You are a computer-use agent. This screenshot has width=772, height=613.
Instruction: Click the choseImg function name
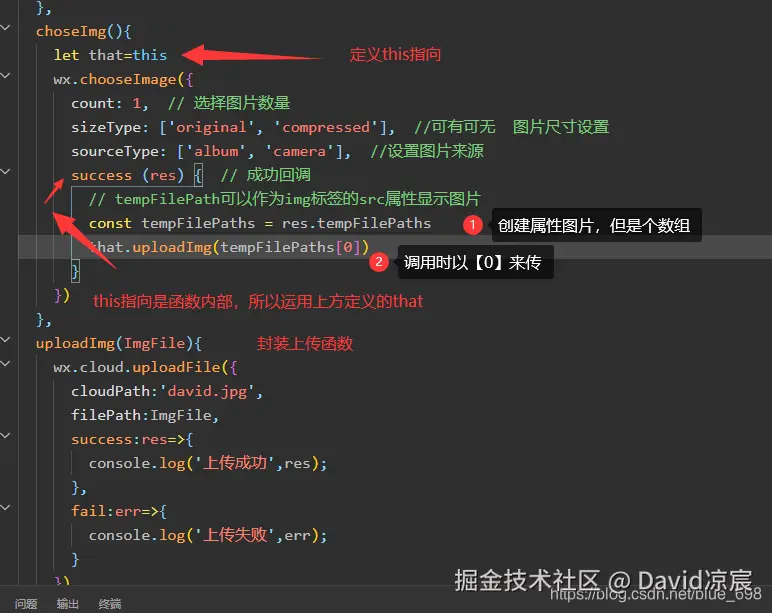point(71,32)
